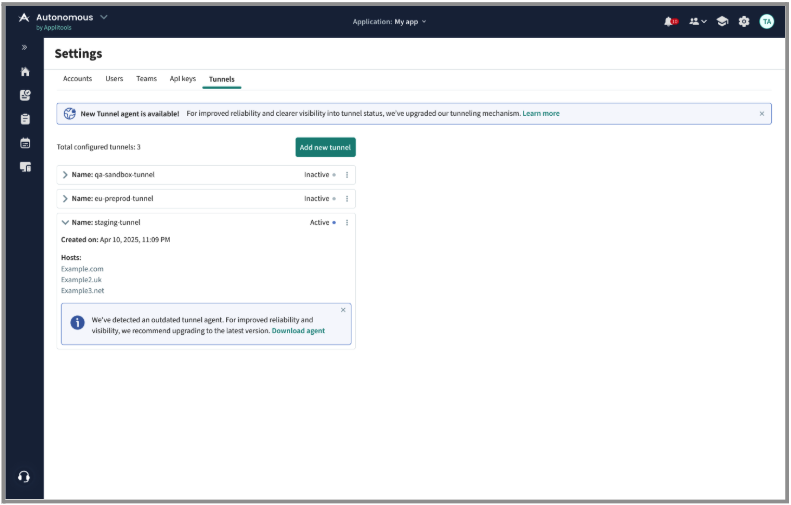Click the Download agent link
The image size is (791, 505).
coord(298,330)
